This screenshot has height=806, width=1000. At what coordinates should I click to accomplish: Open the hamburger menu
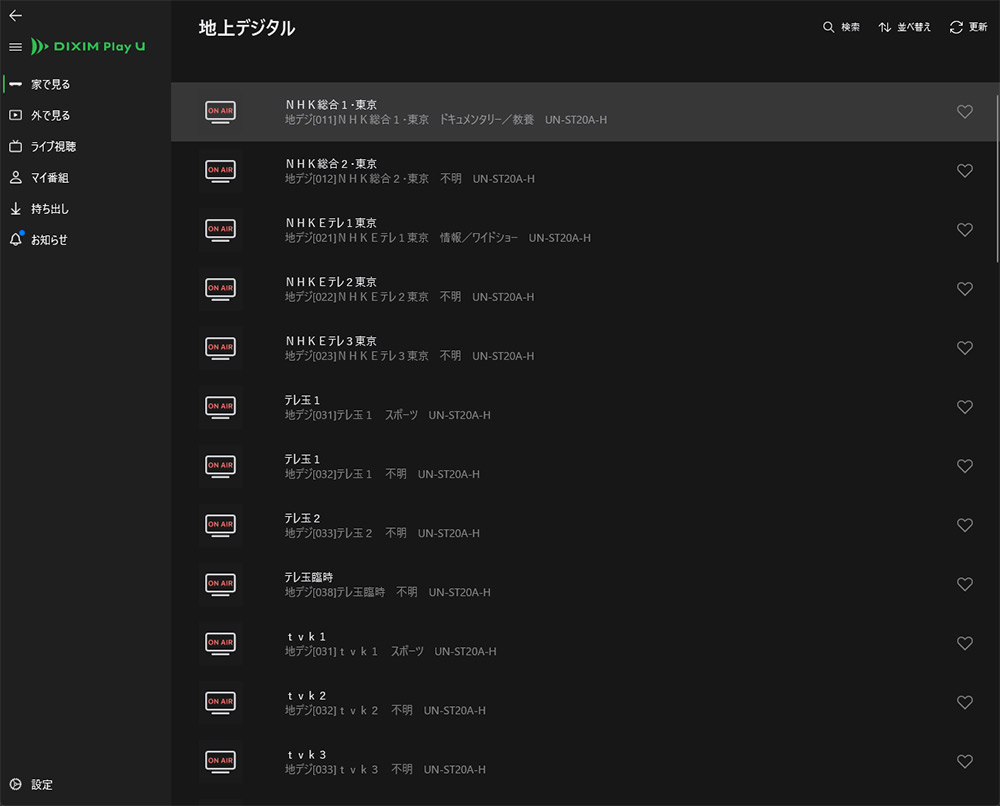pos(15,47)
